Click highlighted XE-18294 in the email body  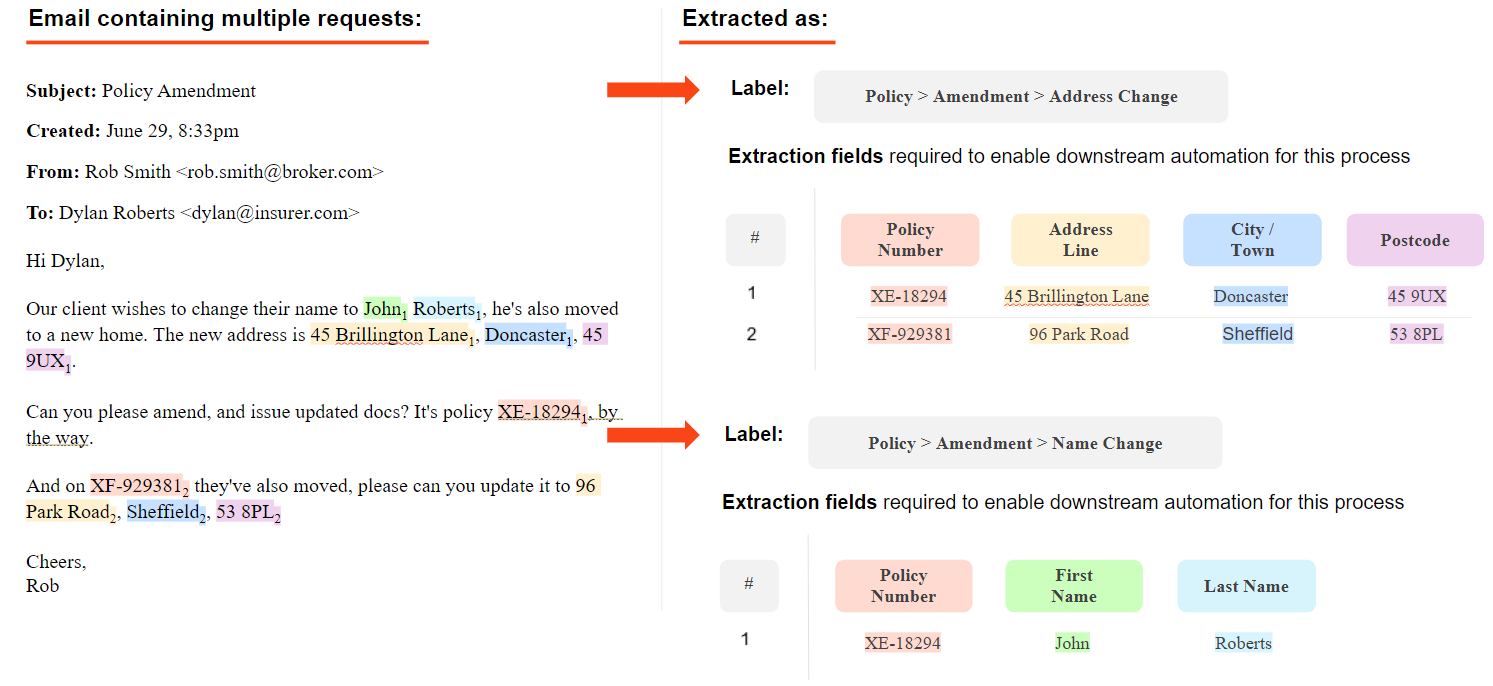click(x=539, y=412)
